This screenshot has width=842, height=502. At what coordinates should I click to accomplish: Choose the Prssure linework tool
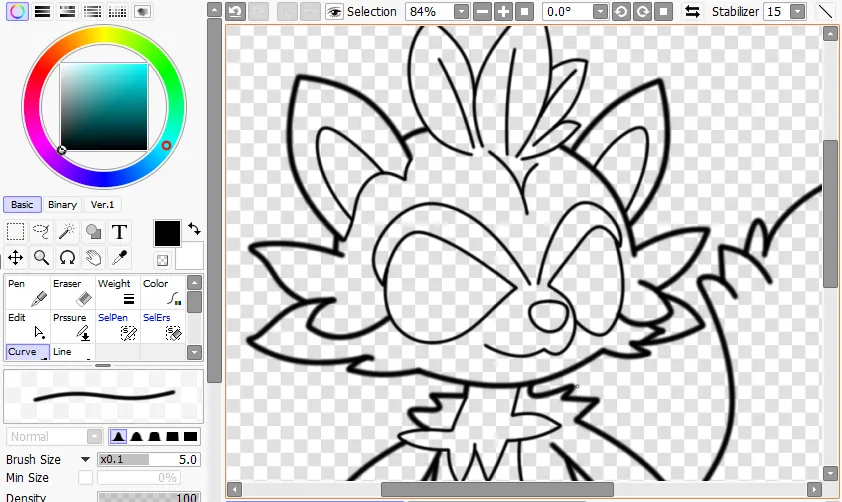coord(72,326)
